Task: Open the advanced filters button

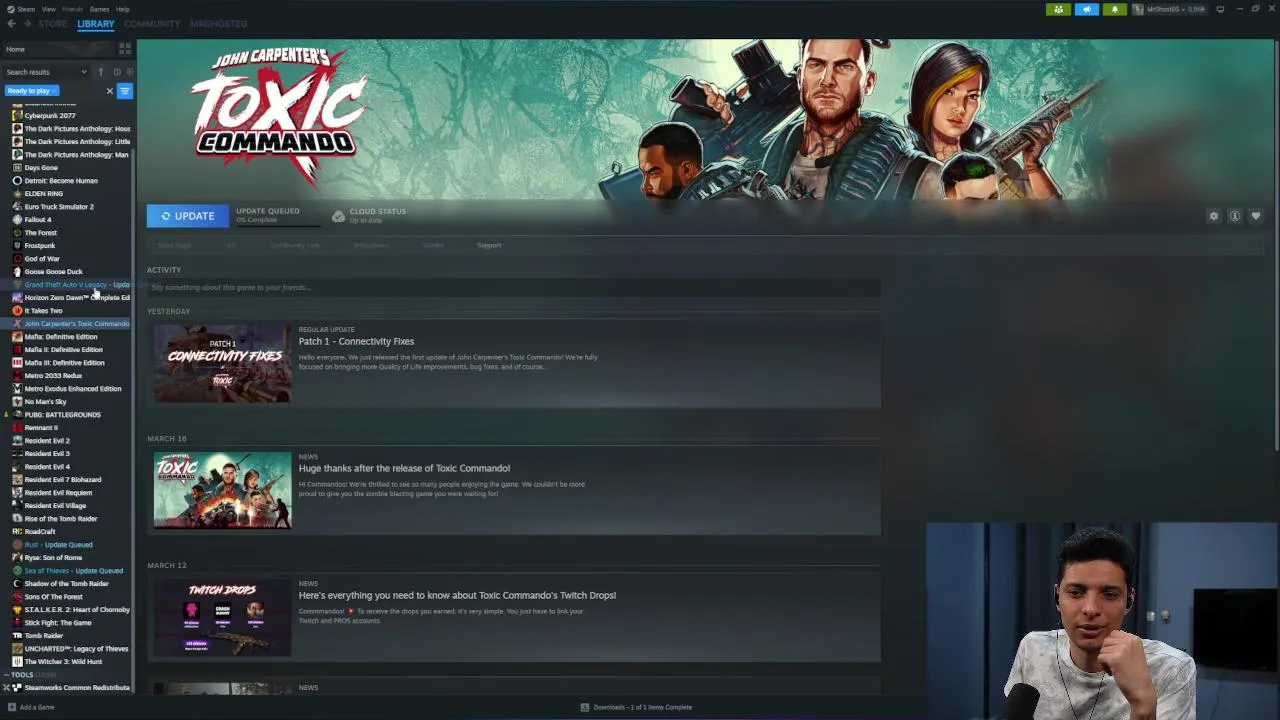Action: [x=125, y=91]
